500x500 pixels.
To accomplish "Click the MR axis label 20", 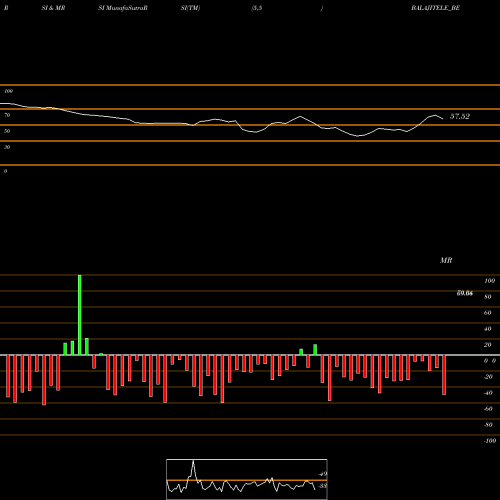I will [x=488, y=345].
